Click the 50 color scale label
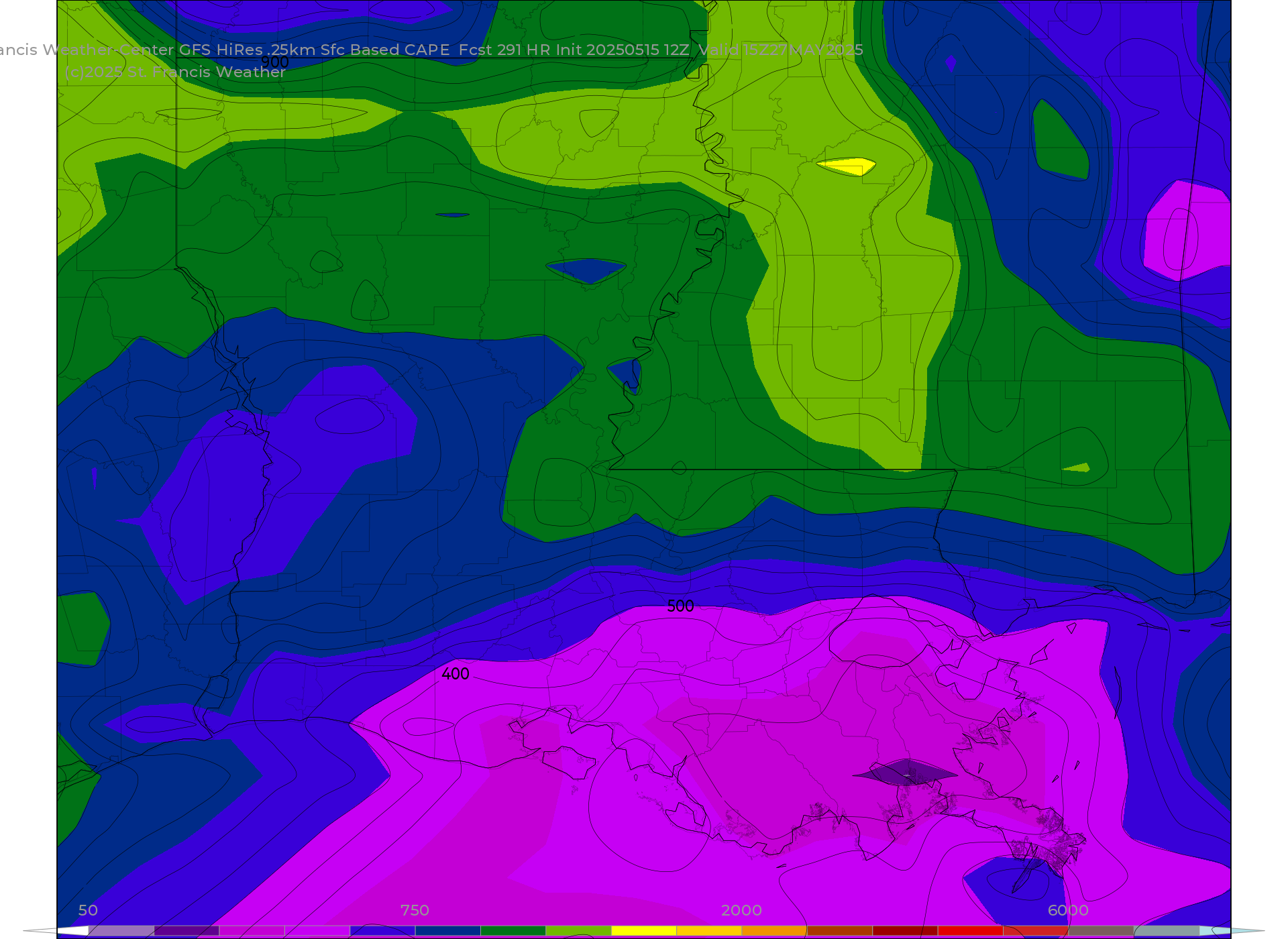1288x939 pixels. [x=88, y=910]
